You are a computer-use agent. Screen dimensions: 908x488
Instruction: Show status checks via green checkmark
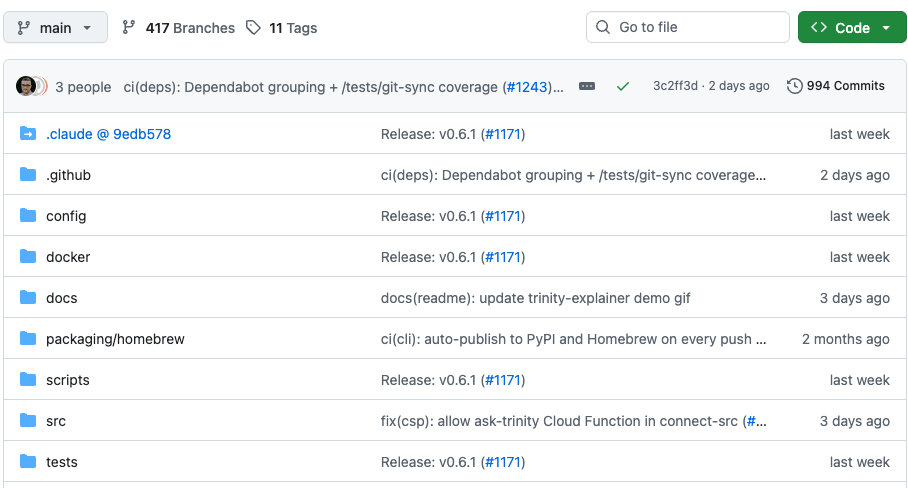[x=623, y=86]
